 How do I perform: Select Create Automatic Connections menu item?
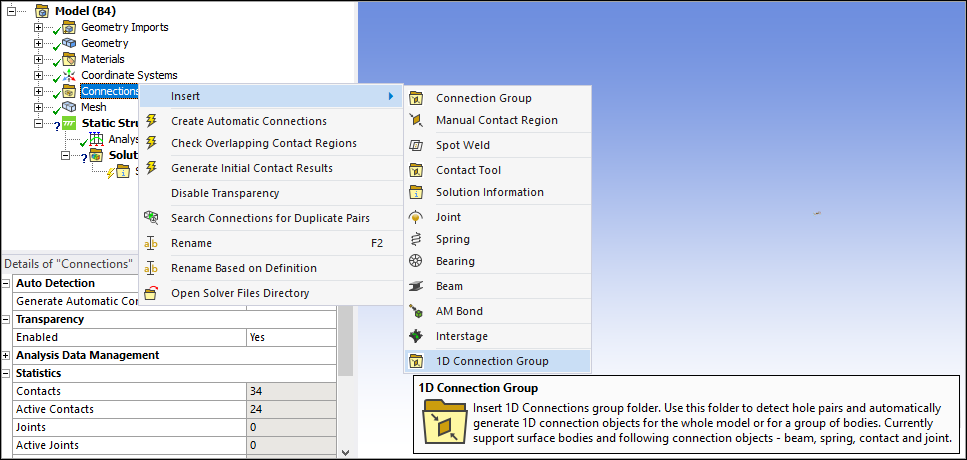248,121
